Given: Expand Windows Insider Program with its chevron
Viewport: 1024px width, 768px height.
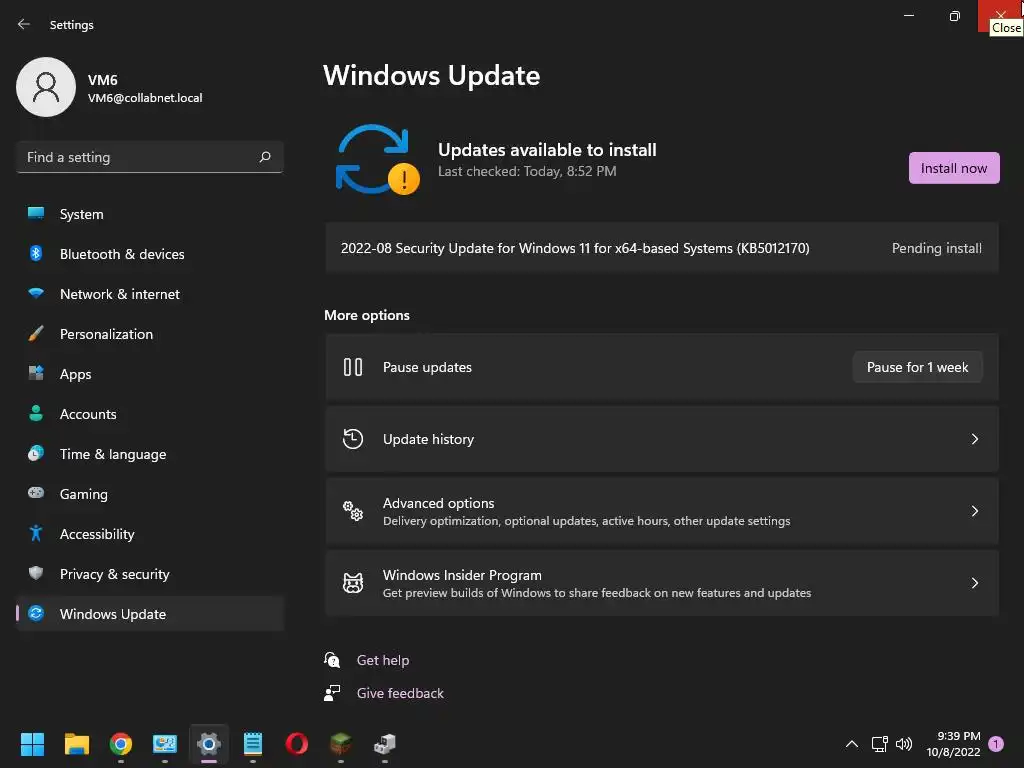Looking at the screenshot, I should click(974, 583).
